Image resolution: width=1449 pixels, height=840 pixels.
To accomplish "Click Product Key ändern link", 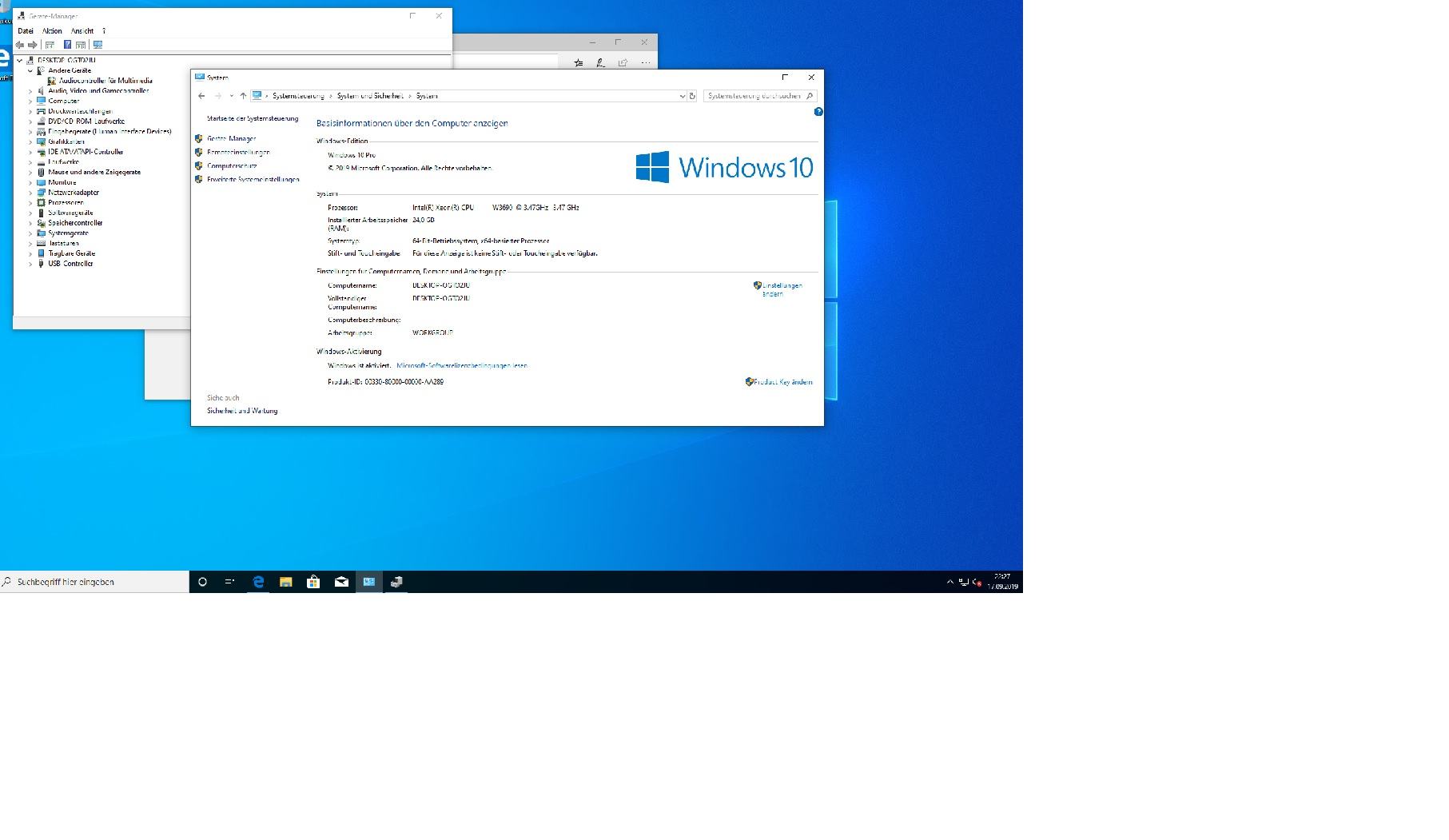I will [782, 382].
